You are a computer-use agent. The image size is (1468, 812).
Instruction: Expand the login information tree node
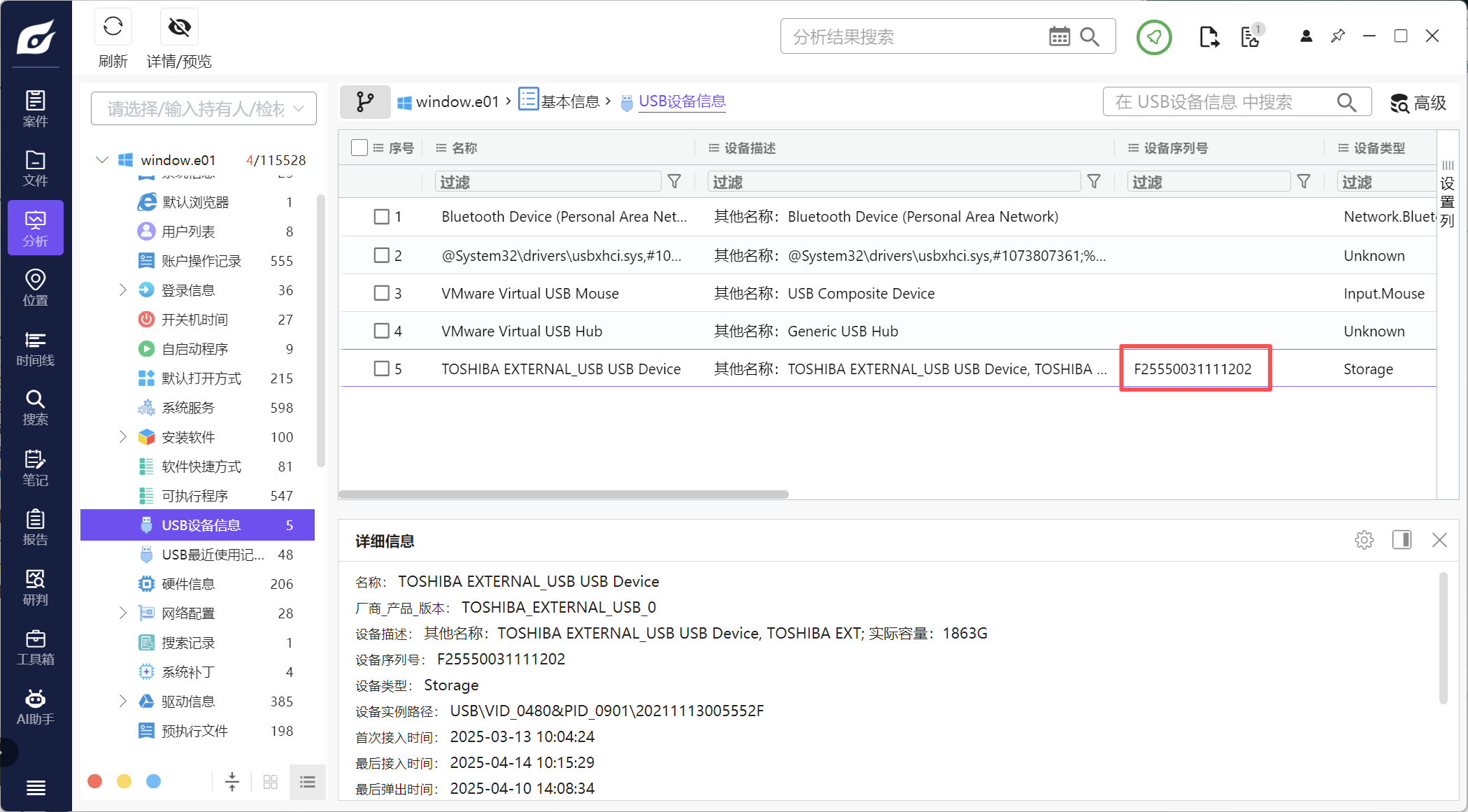[123, 290]
